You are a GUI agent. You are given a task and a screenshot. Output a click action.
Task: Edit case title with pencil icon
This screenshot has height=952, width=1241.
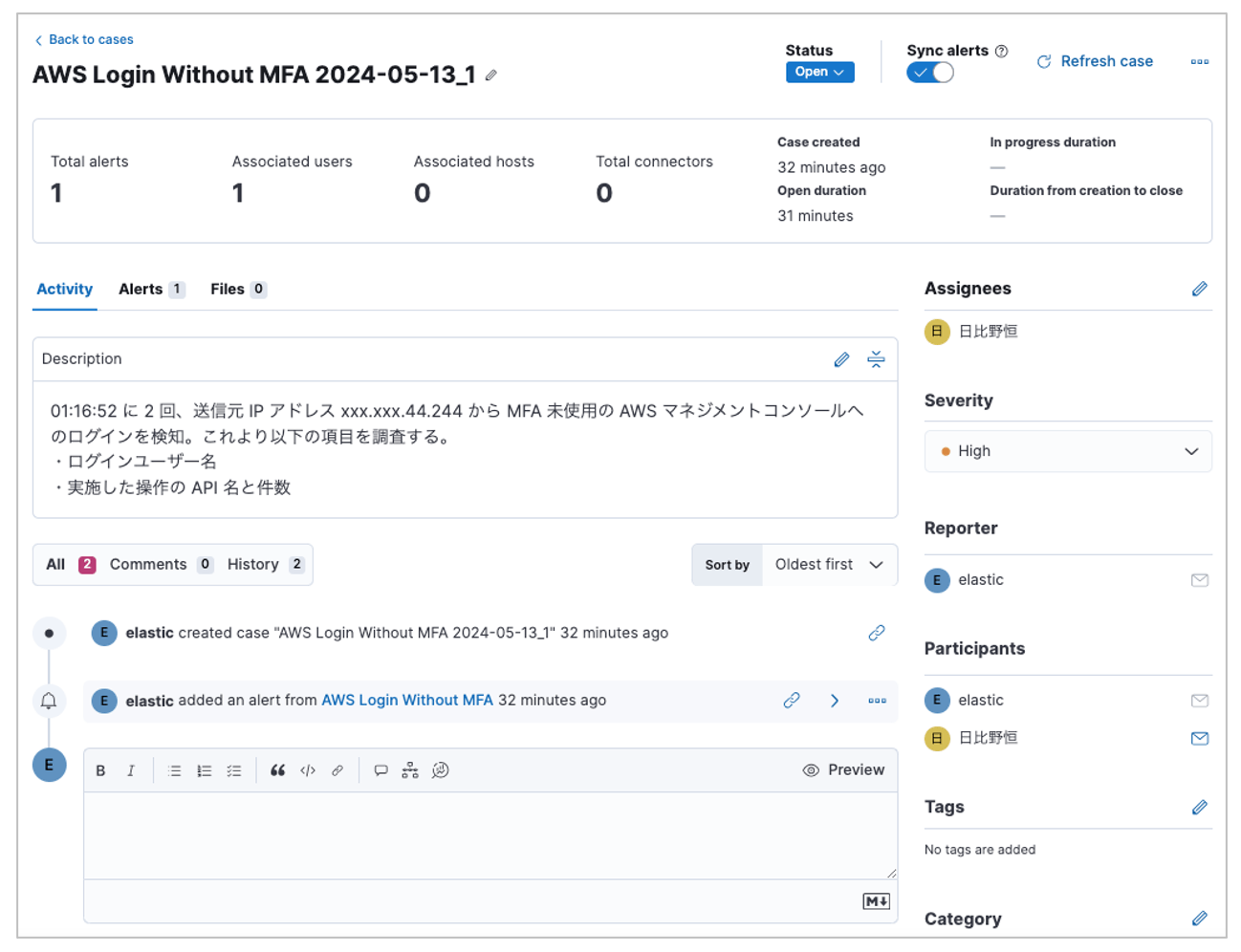[491, 76]
